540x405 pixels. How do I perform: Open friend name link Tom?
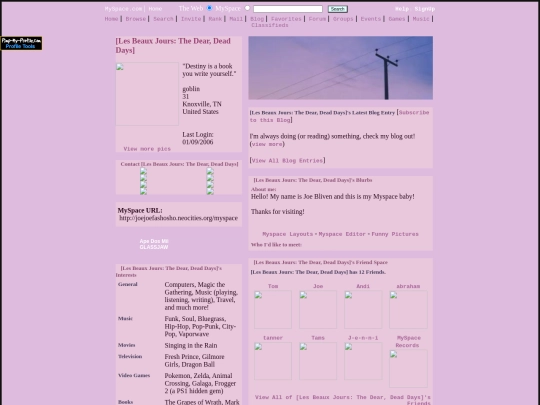click(273, 286)
